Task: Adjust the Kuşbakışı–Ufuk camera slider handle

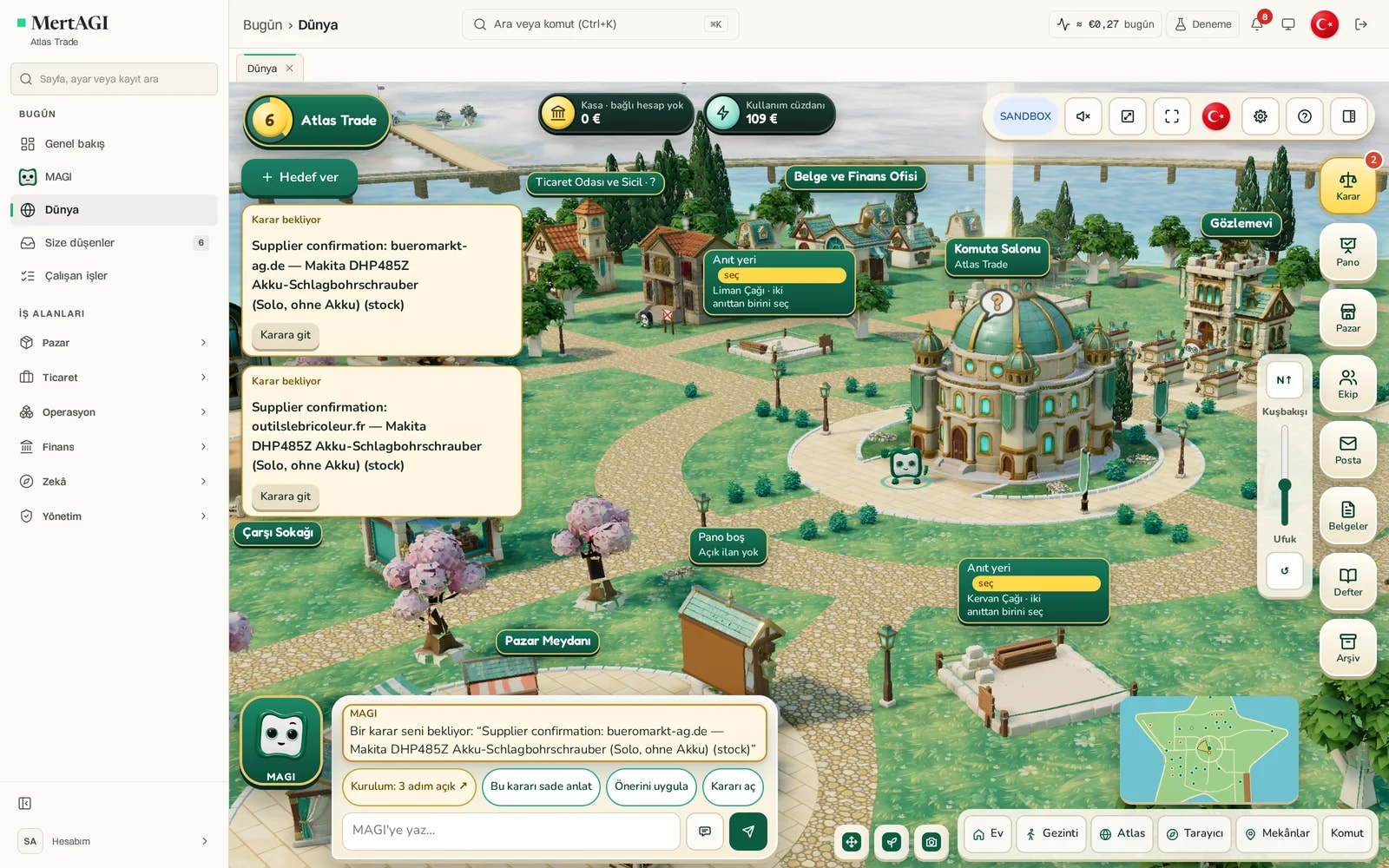Action: (1285, 485)
